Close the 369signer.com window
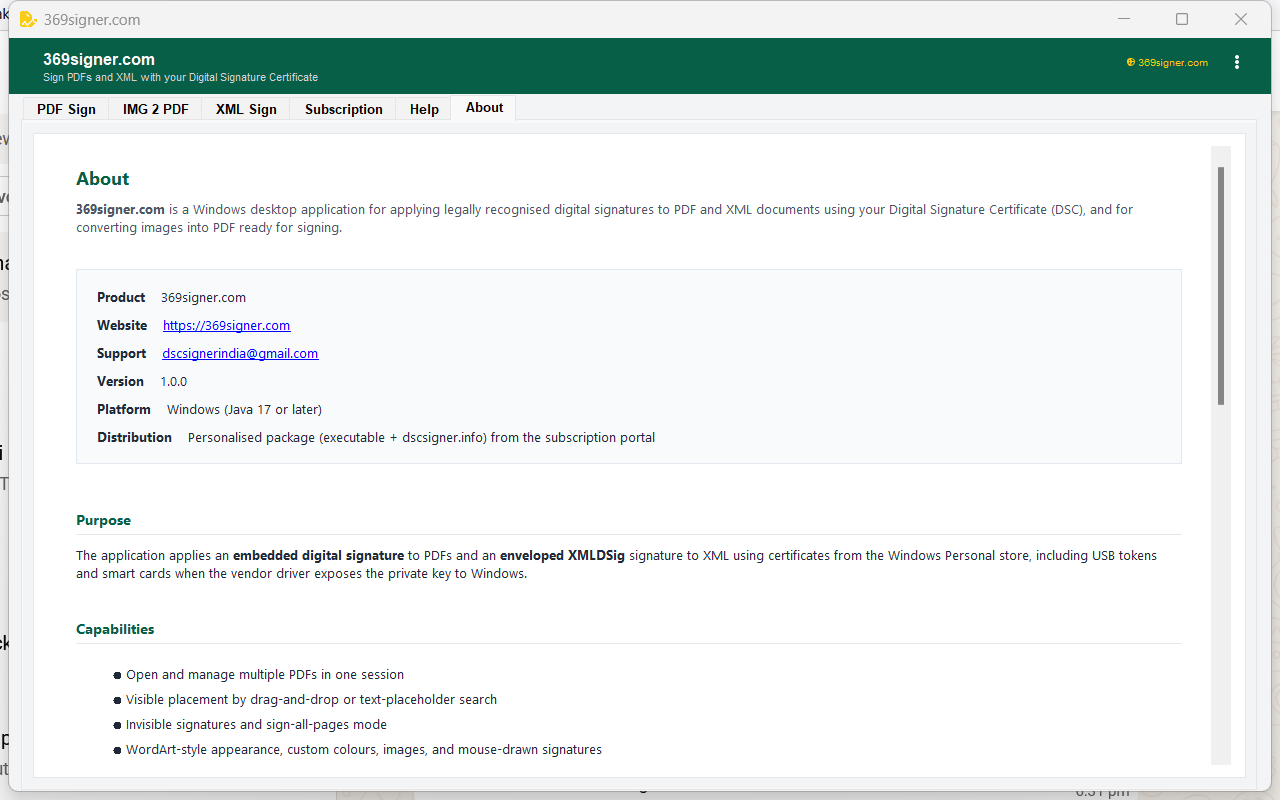1280x800 pixels. (1241, 19)
